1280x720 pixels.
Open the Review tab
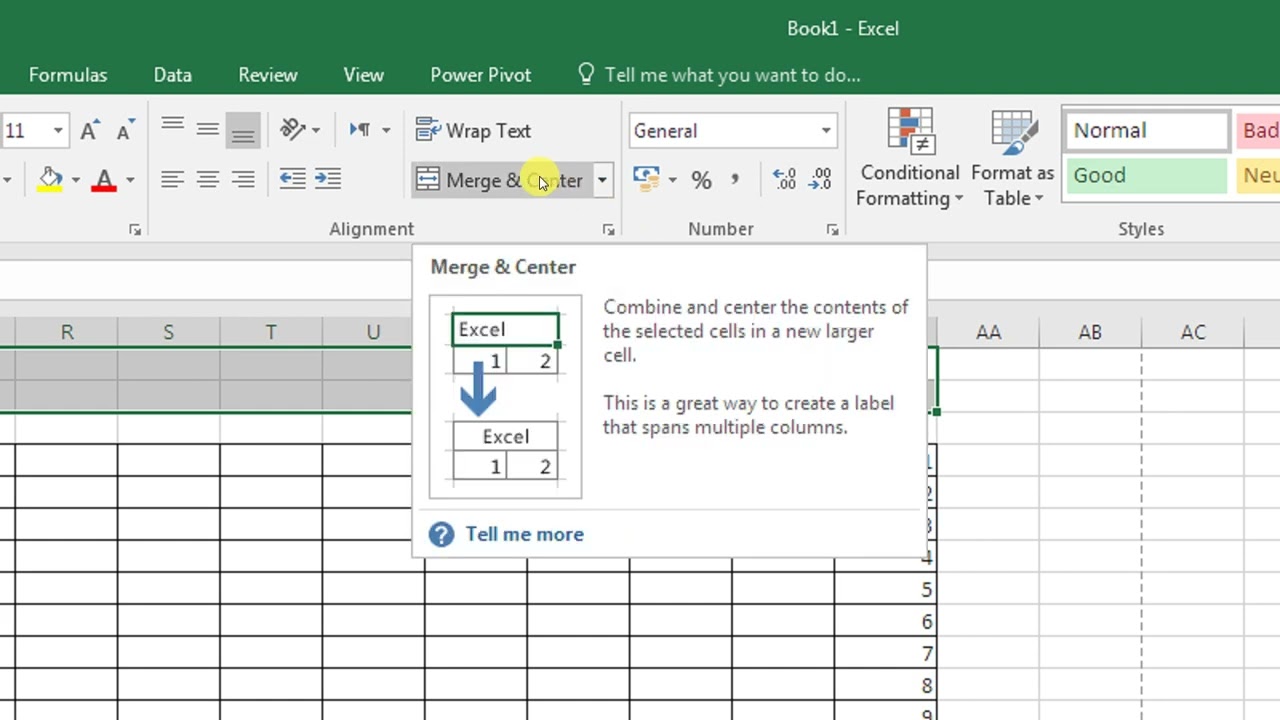(x=268, y=75)
